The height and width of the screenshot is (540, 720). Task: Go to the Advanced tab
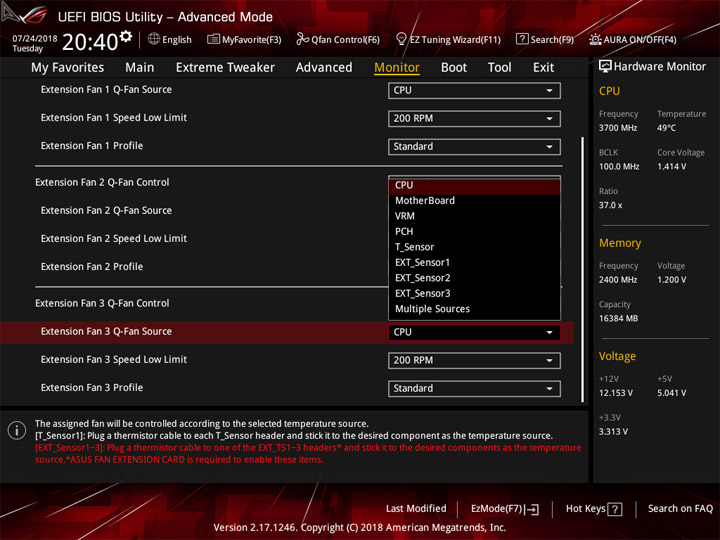pos(324,68)
